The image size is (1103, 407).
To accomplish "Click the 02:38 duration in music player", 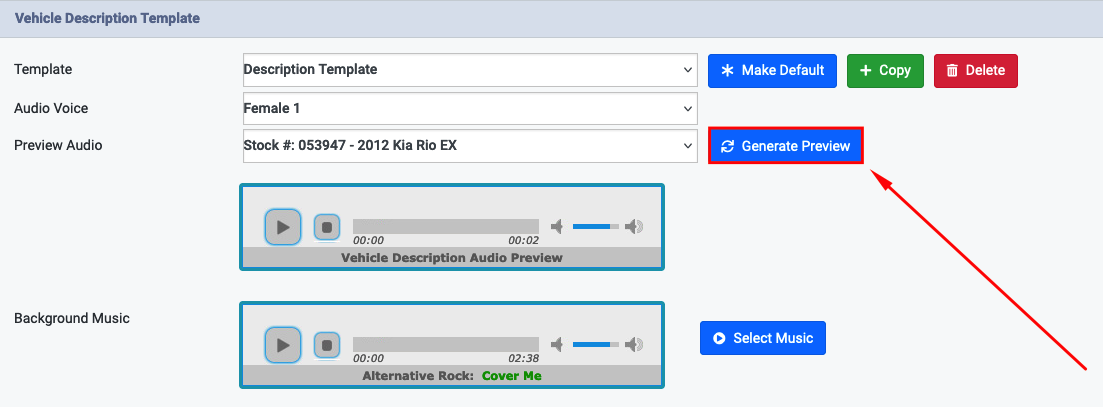I will click(523, 358).
